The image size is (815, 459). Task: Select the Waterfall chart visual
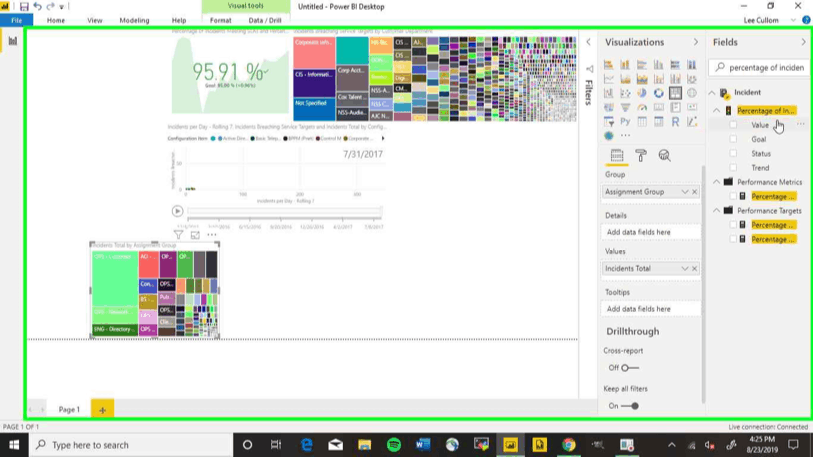point(609,94)
